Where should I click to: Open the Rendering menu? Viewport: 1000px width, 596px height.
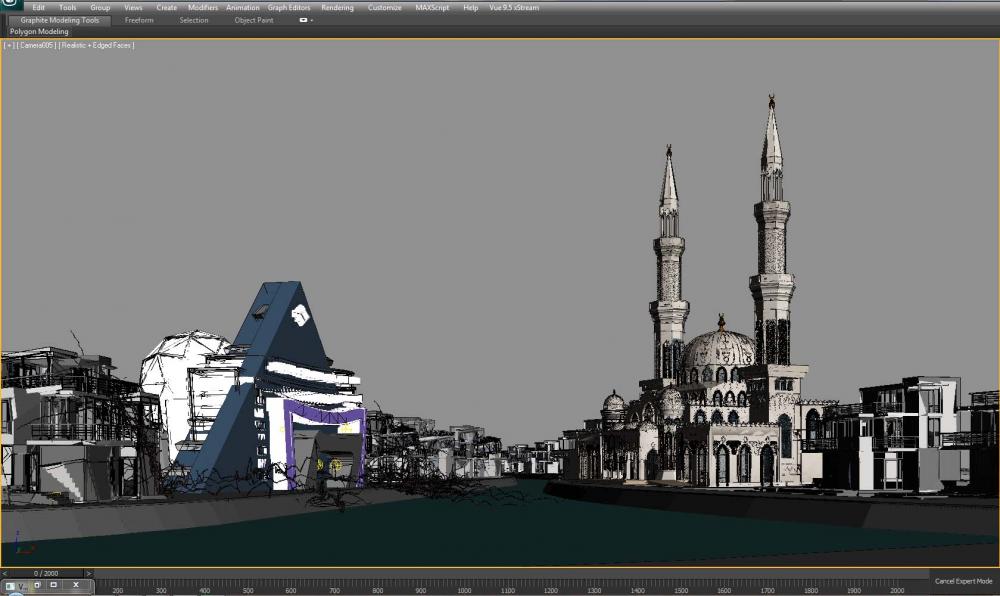337,7
